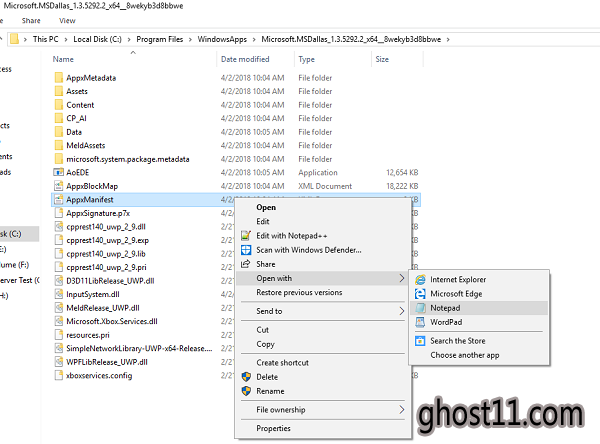Click the AppxManifest file icon
The image size is (600, 444).
tap(59, 199)
